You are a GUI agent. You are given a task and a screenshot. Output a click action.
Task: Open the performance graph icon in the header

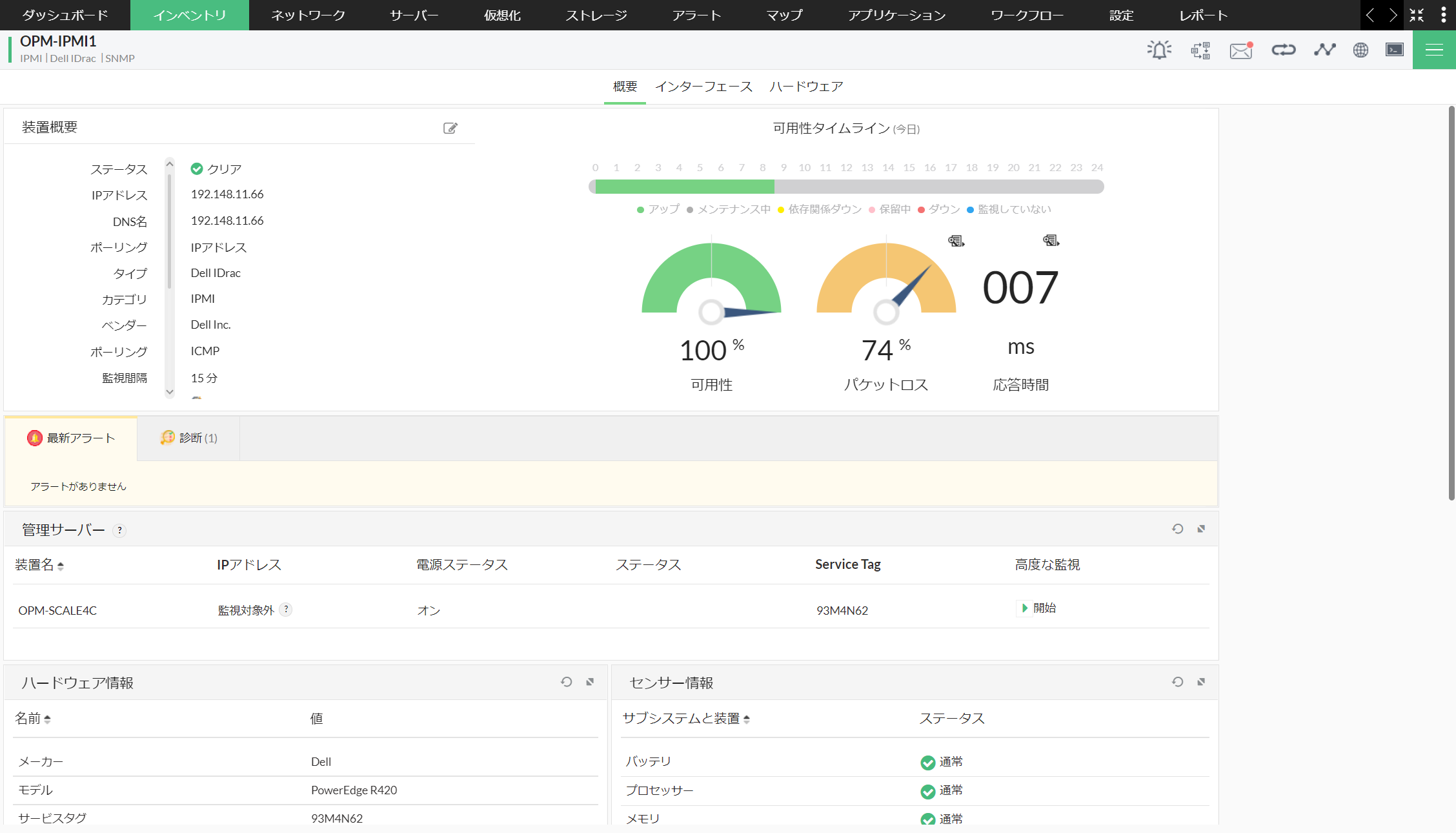(1325, 49)
